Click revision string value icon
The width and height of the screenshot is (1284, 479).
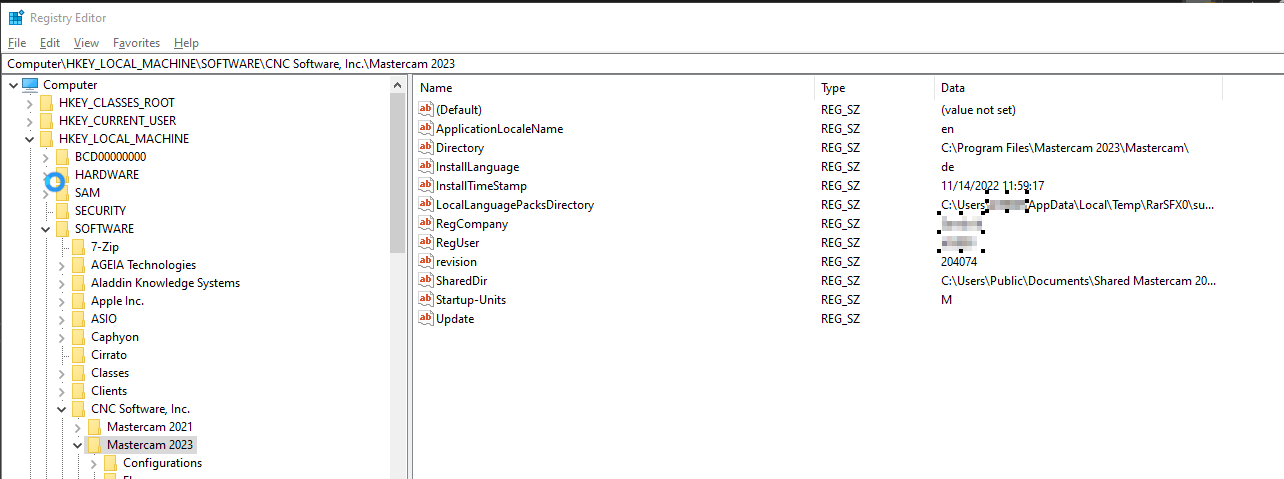coord(425,261)
